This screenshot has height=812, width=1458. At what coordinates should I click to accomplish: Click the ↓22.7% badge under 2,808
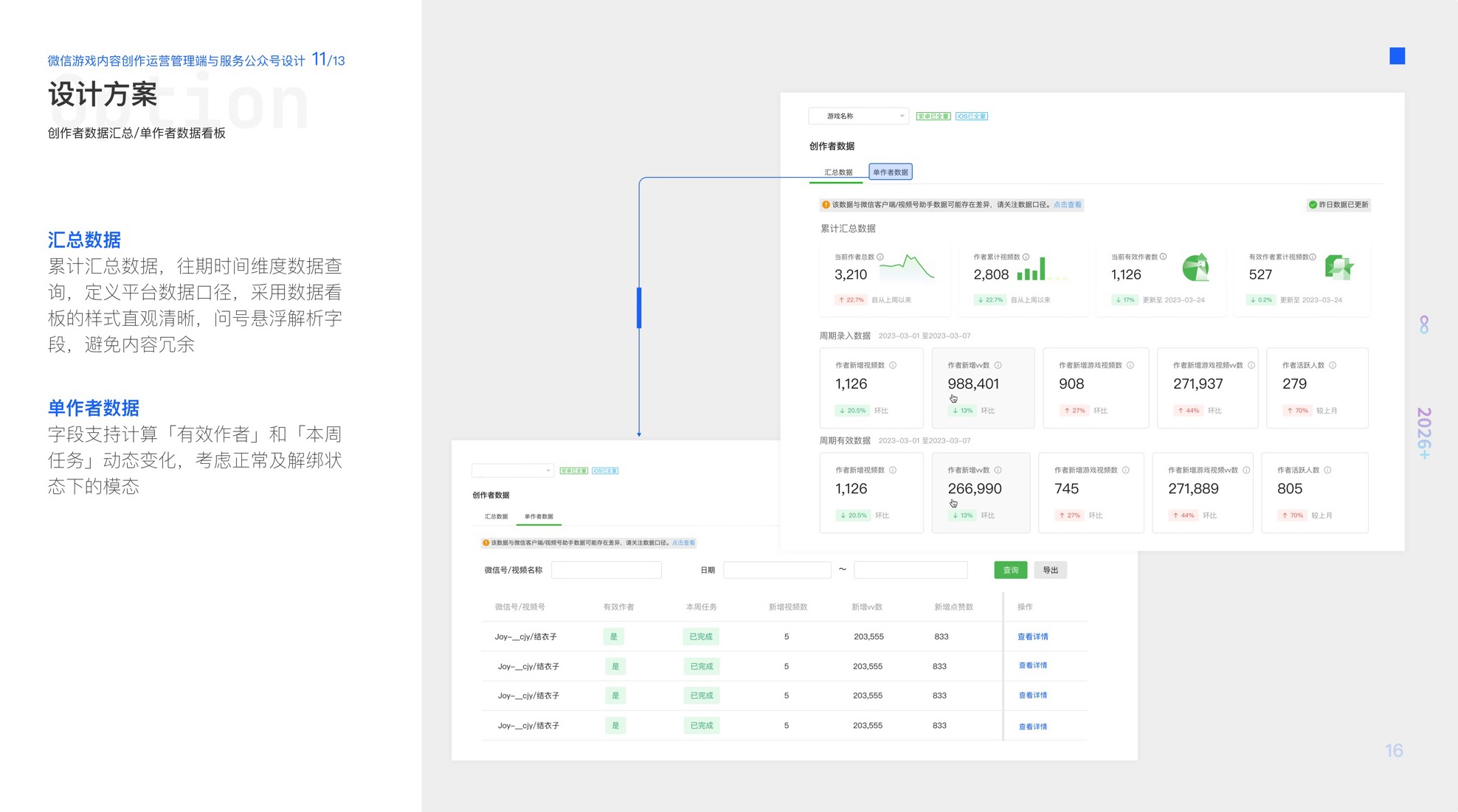coord(990,300)
